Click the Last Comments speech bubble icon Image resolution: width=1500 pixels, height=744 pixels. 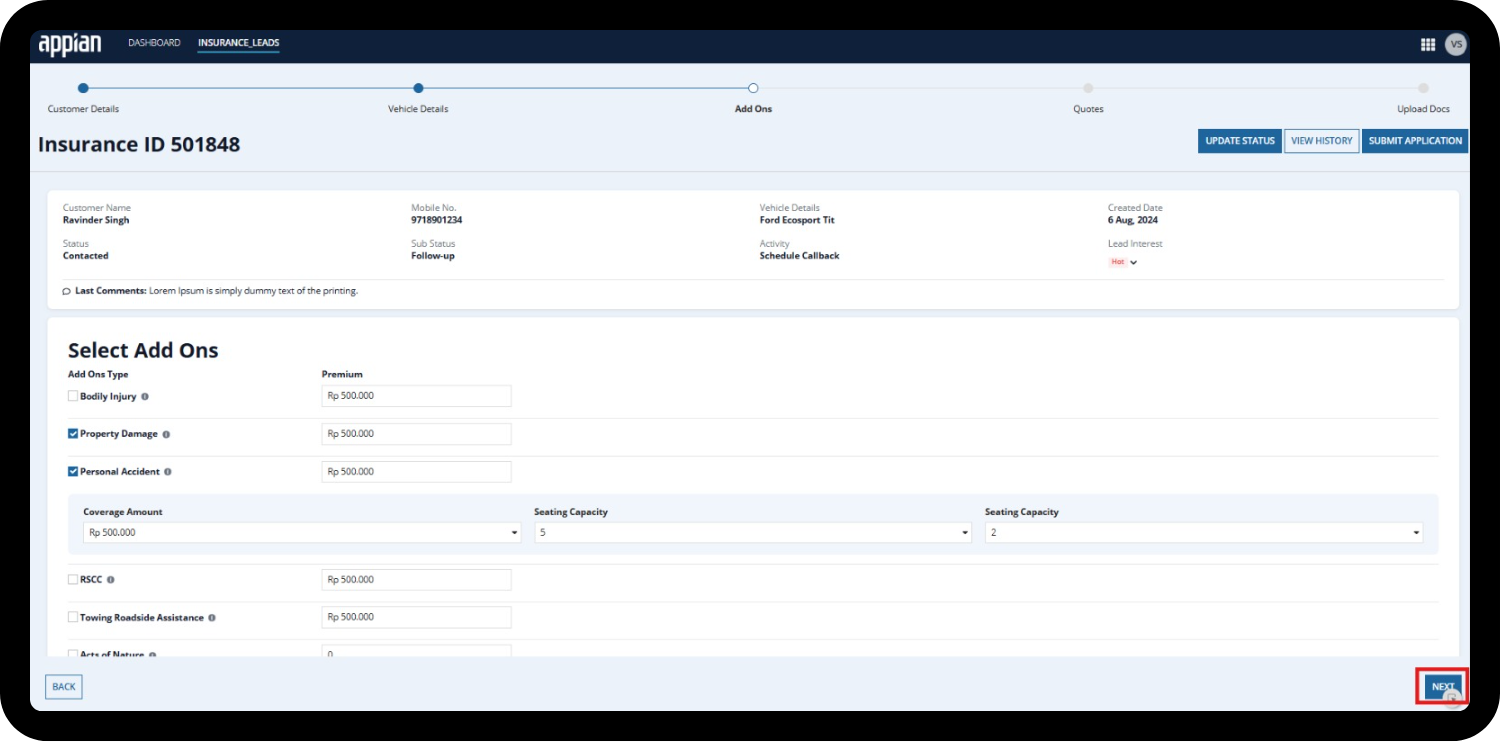[66, 291]
